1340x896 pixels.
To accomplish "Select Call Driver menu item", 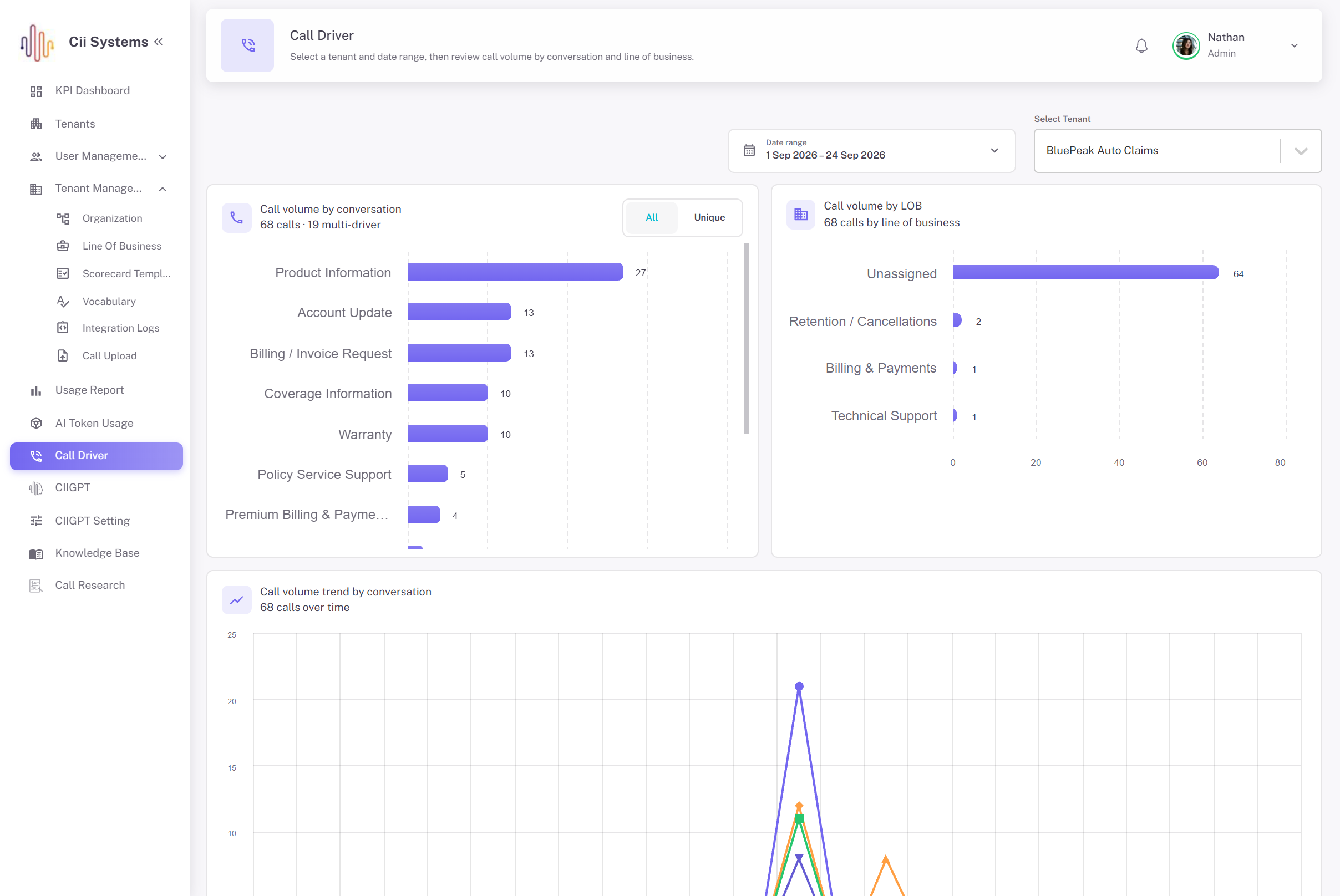I will pyautogui.click(x=96, y=456).
